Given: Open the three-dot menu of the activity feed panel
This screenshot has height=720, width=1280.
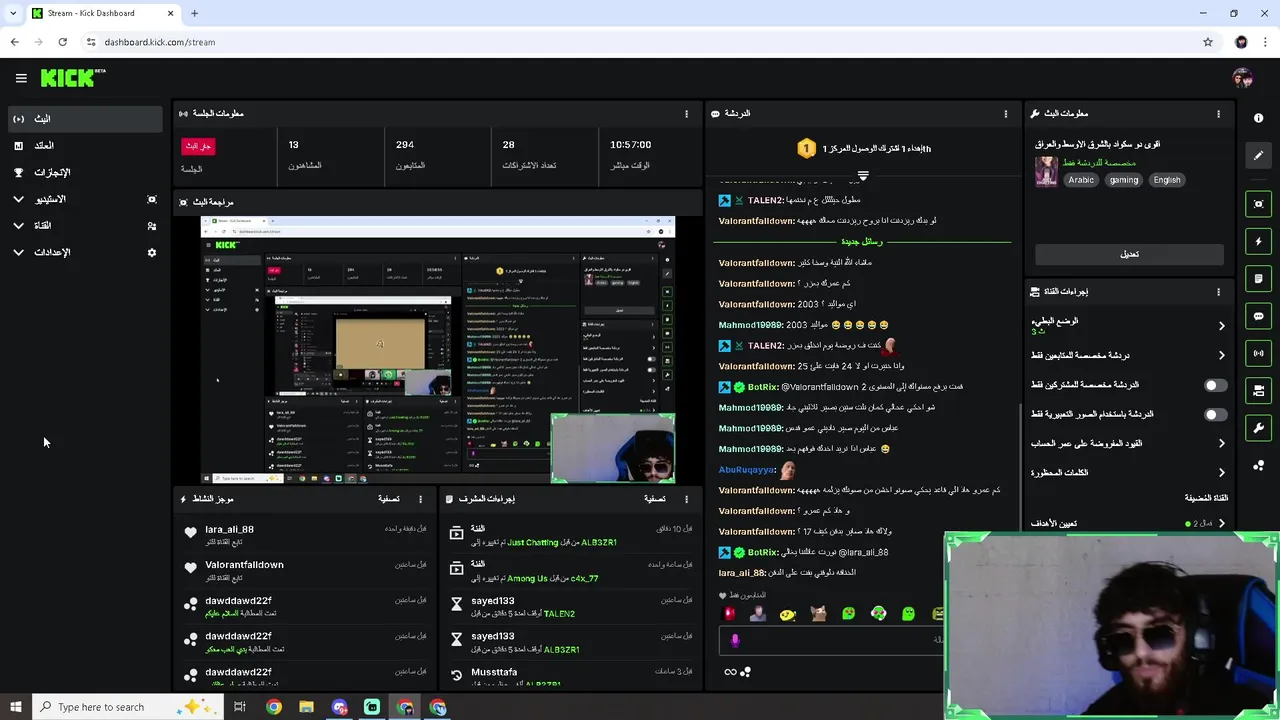Looking at the screenshot, I should pos(420,499).
